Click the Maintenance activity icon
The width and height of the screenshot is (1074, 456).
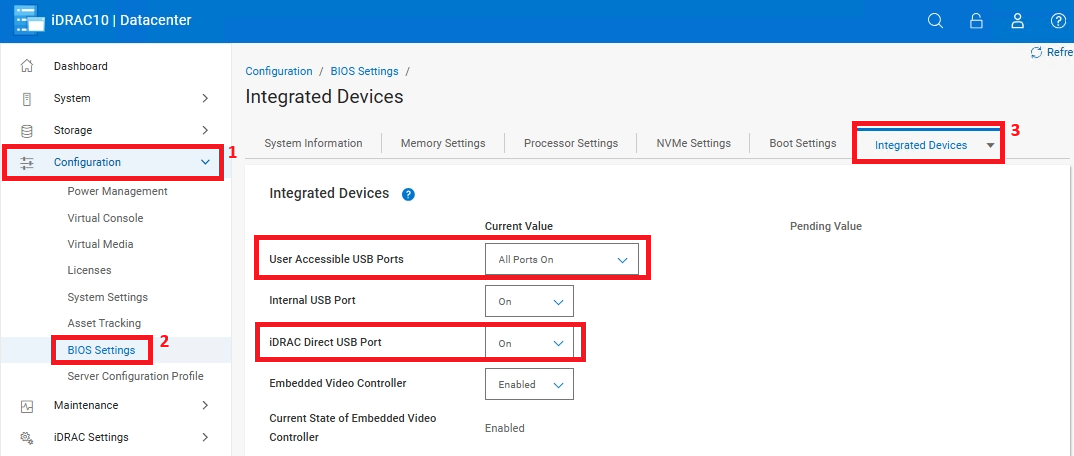click(27, 406)
